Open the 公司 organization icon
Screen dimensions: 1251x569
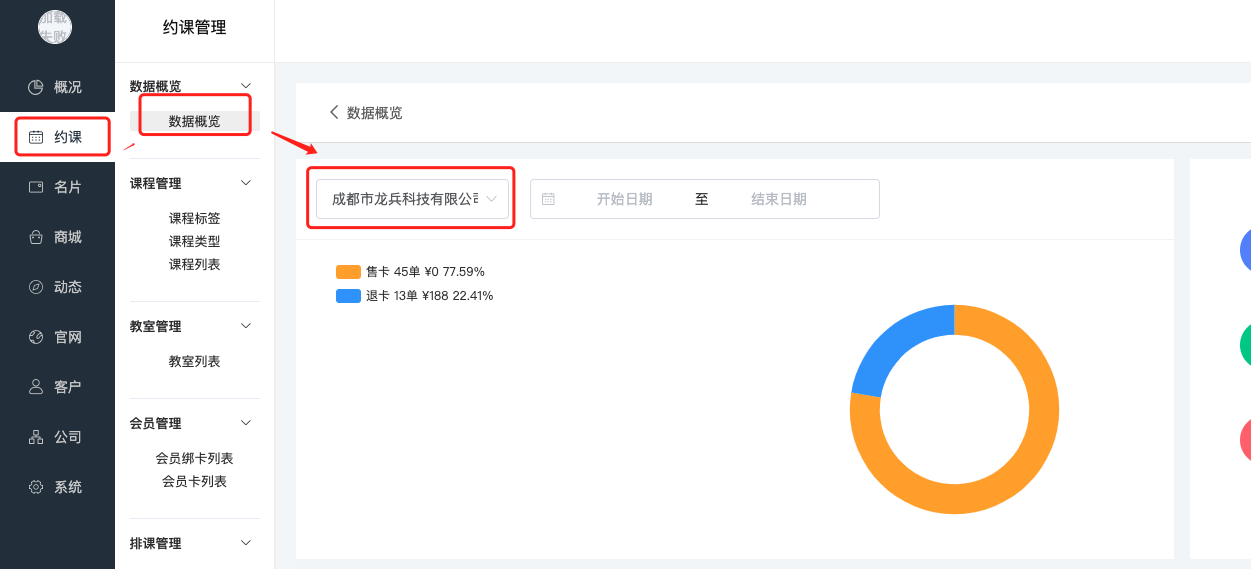click(x=36, y=437)
